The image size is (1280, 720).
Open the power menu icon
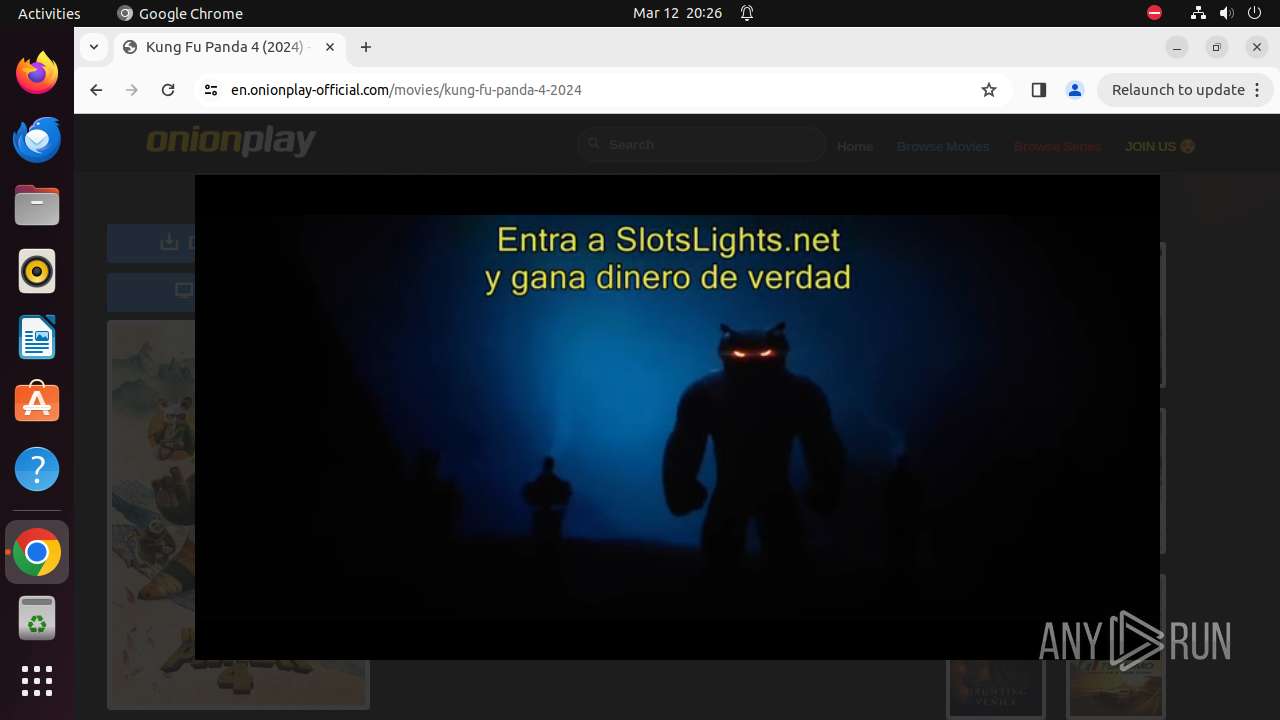pos(1255,13)
